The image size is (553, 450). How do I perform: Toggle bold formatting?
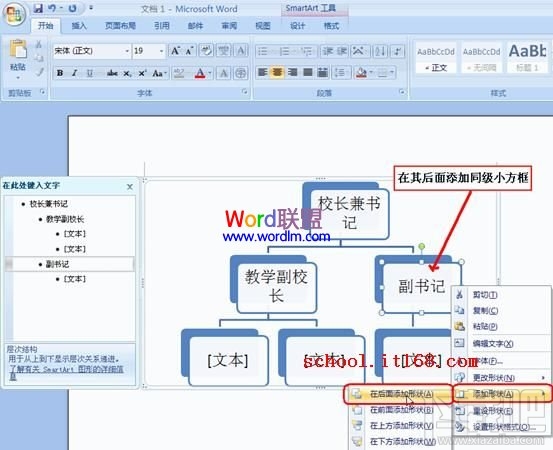point(60,73)
